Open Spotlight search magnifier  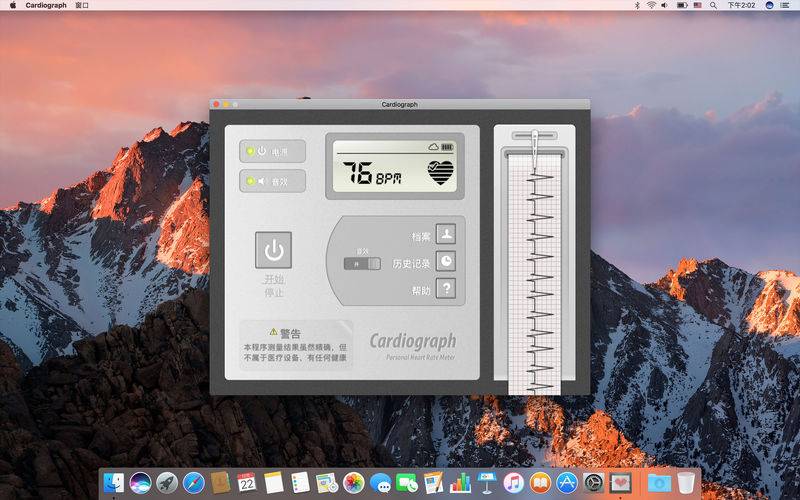coord(713,5)
